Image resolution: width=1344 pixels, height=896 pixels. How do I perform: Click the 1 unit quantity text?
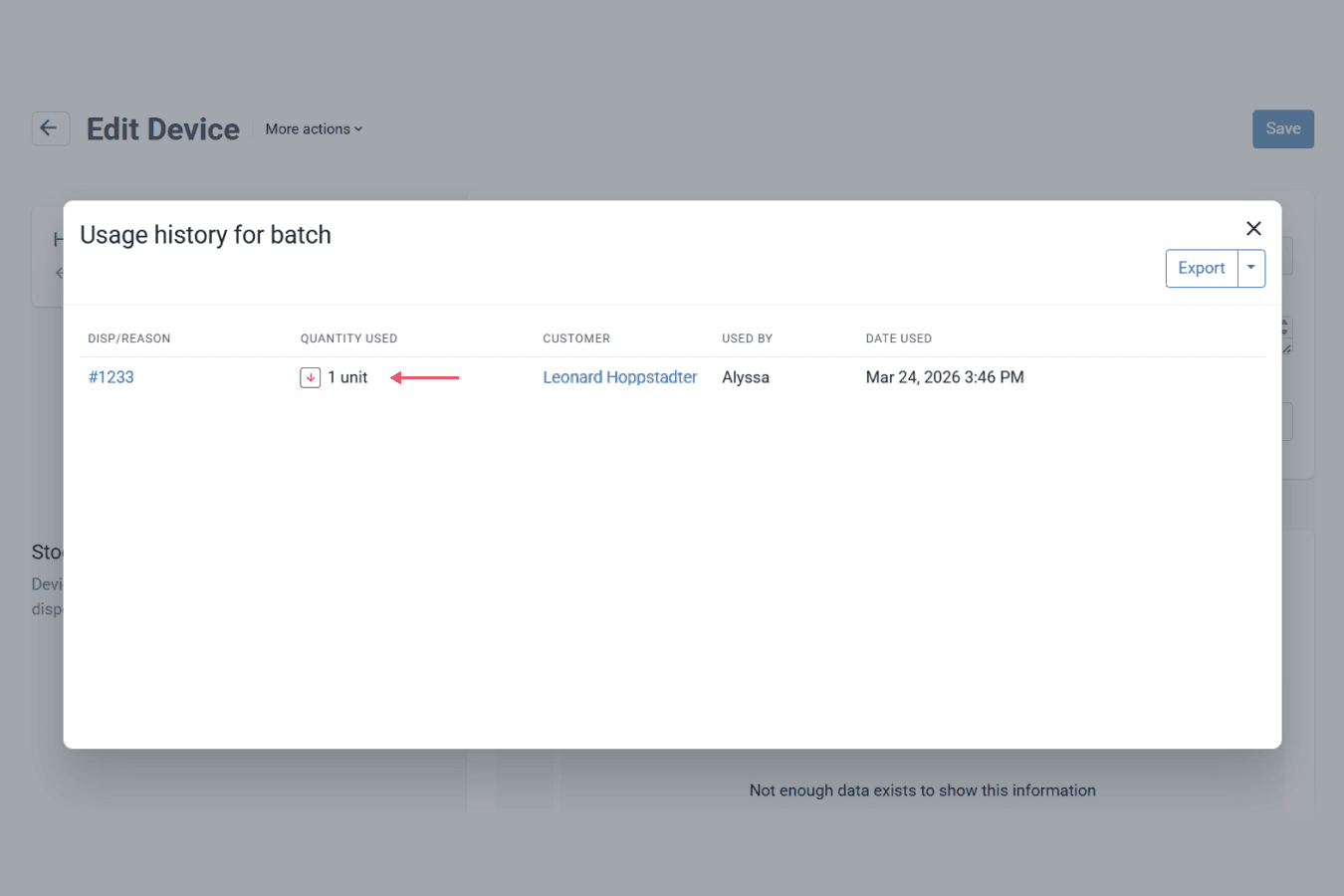point(347,377)
